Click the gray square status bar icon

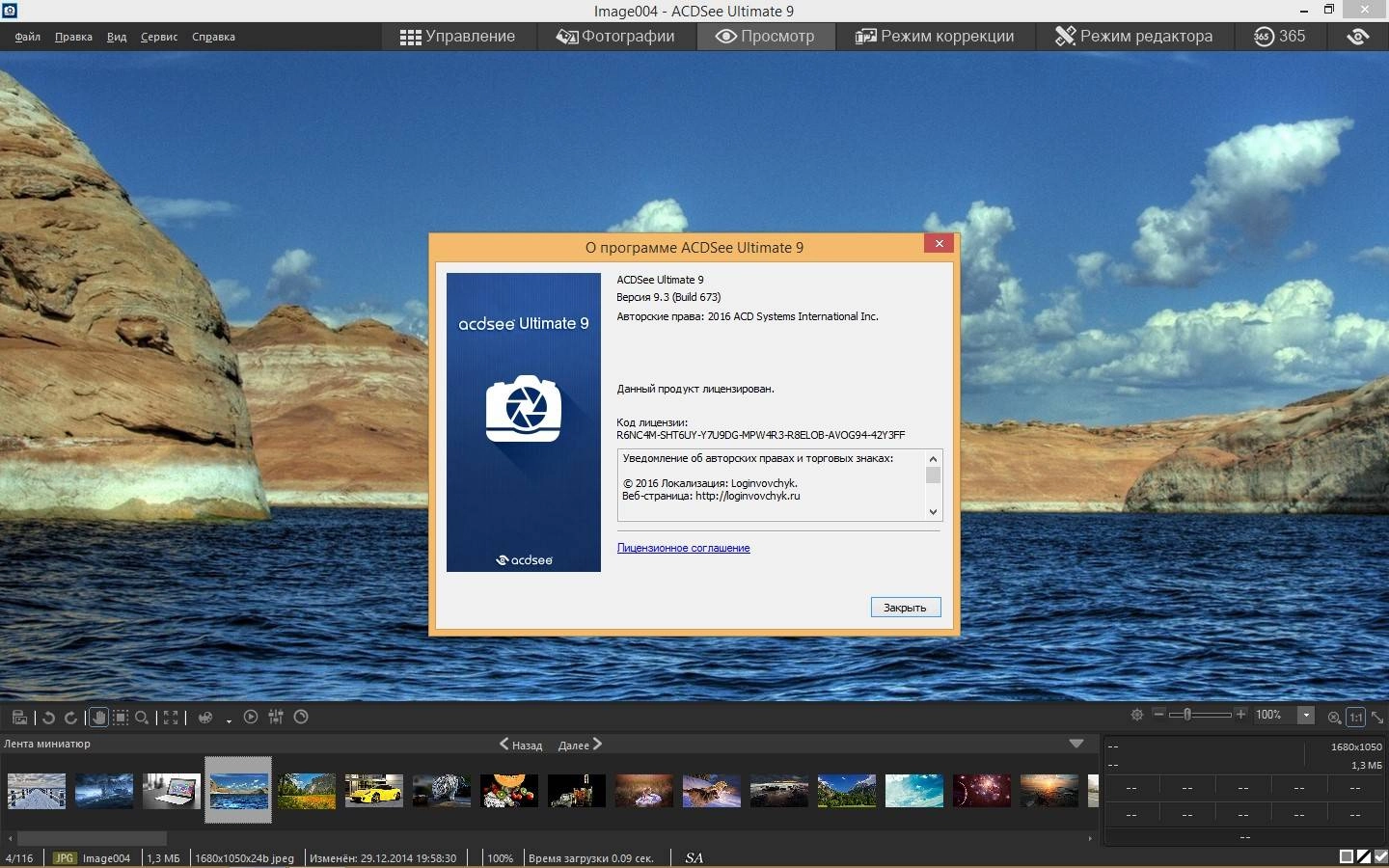1347,856
